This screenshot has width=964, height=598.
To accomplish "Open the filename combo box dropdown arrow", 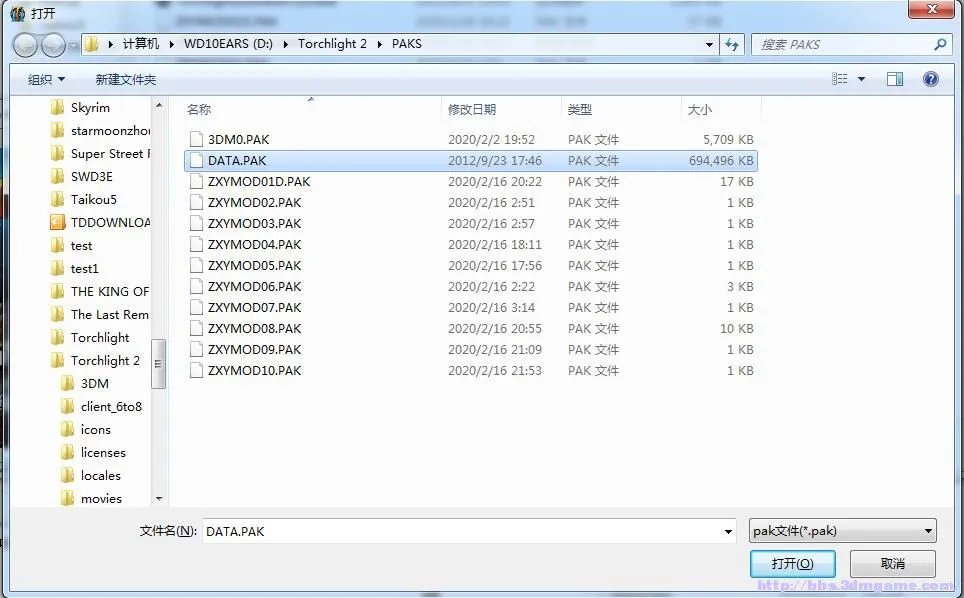I will pyautogui.click(x=728, y=532).
